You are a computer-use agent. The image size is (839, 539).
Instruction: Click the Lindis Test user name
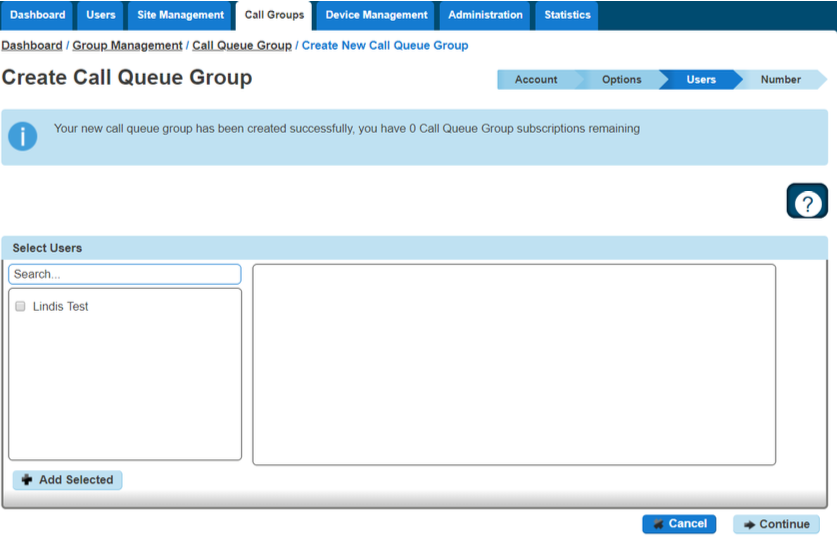coord(60,306)
